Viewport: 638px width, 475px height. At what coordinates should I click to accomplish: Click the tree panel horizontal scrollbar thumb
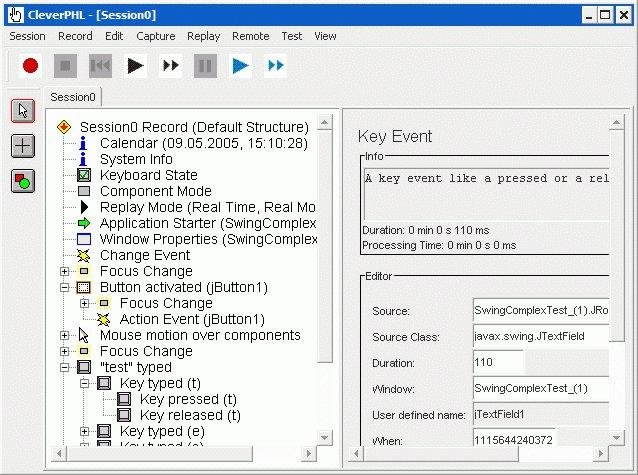point(160,453)
